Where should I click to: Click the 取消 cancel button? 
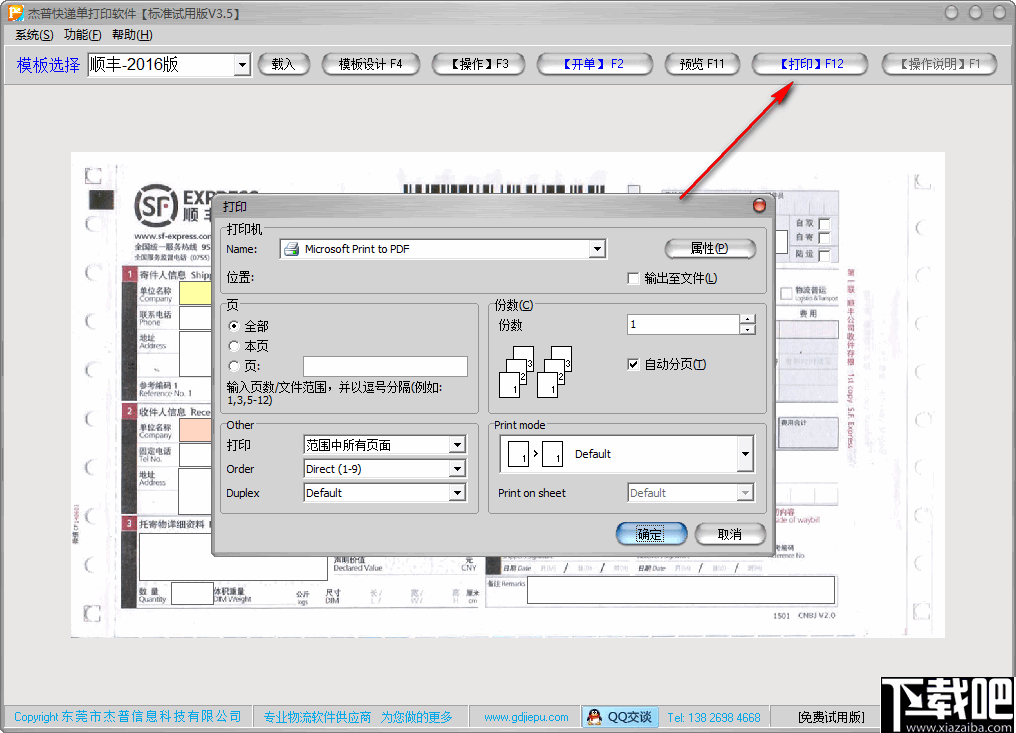click(730, 534)
